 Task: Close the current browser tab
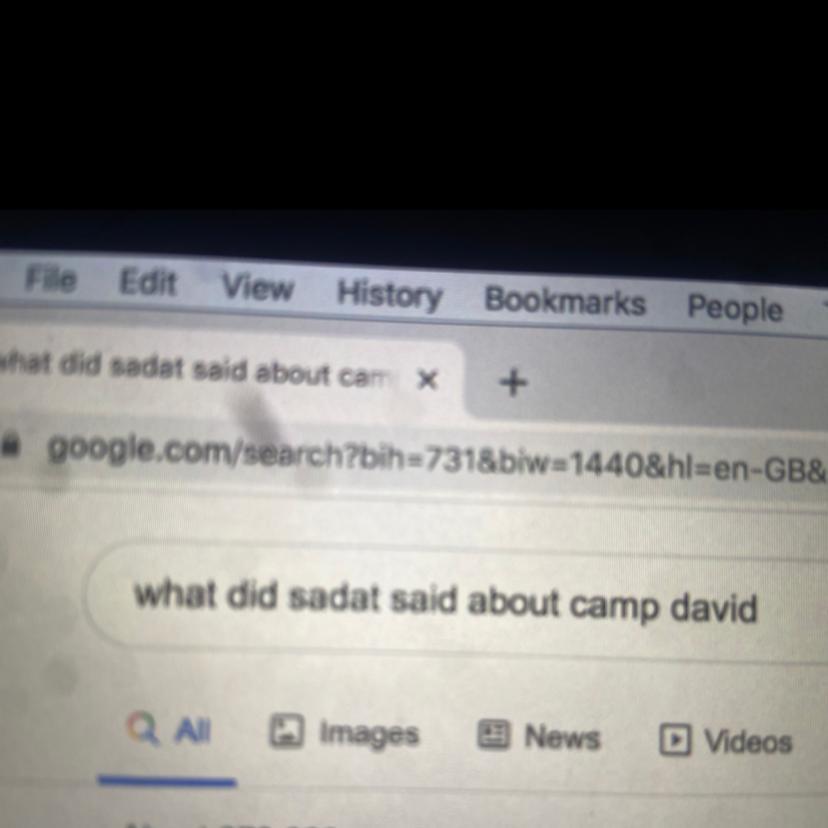[x=427, y=379]
